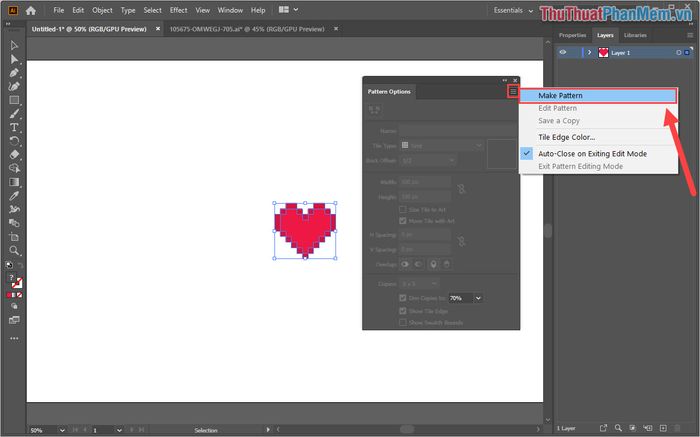Toggle the Dim Copies to checkbox
This screenshot has width=700, height=437.
[x=403, y=298]
